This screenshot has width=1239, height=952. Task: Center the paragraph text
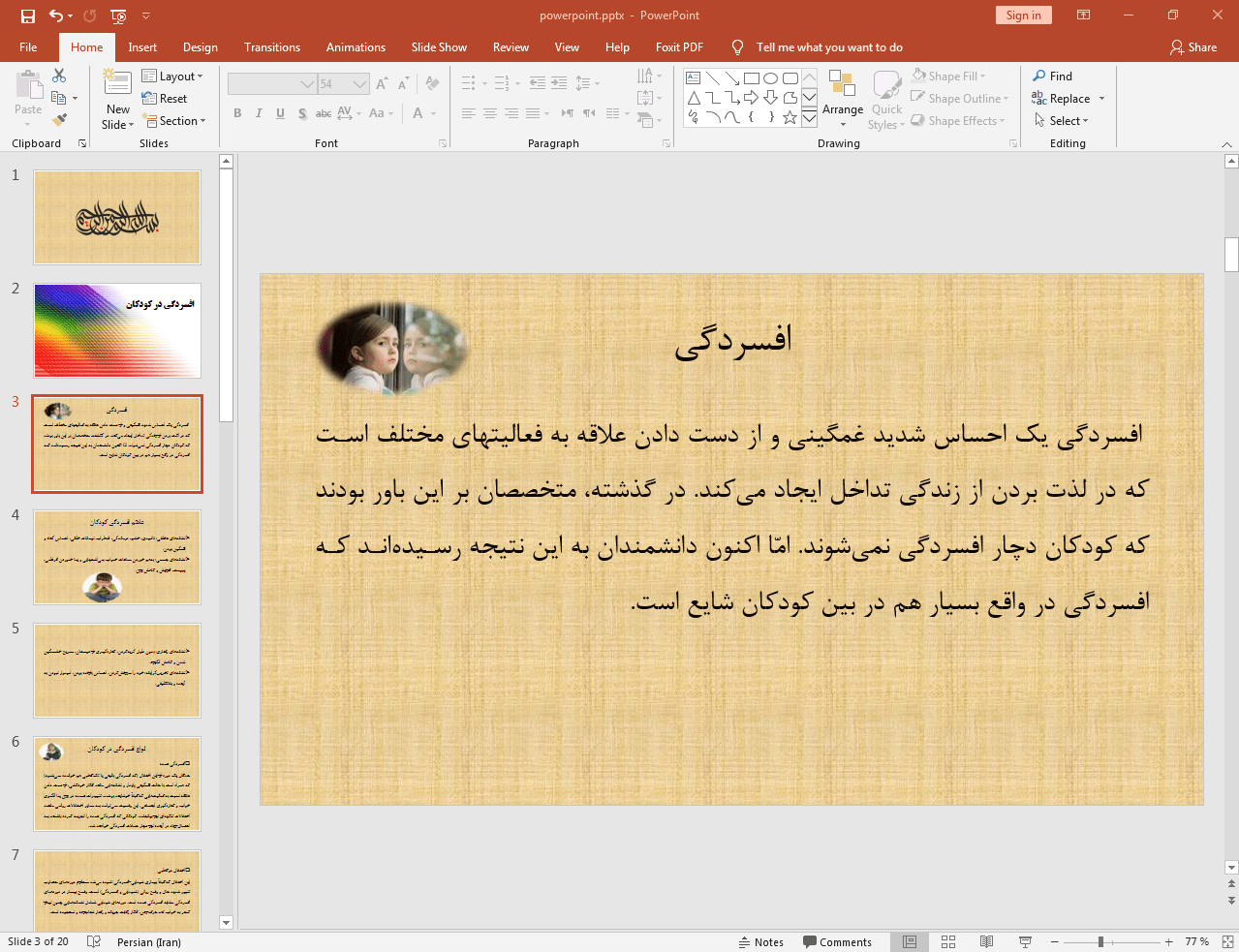point(490,113)
